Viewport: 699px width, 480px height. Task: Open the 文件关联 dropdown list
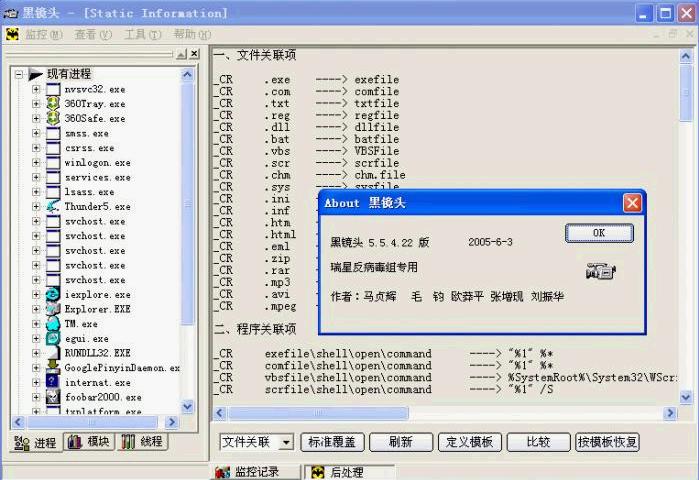286,442
